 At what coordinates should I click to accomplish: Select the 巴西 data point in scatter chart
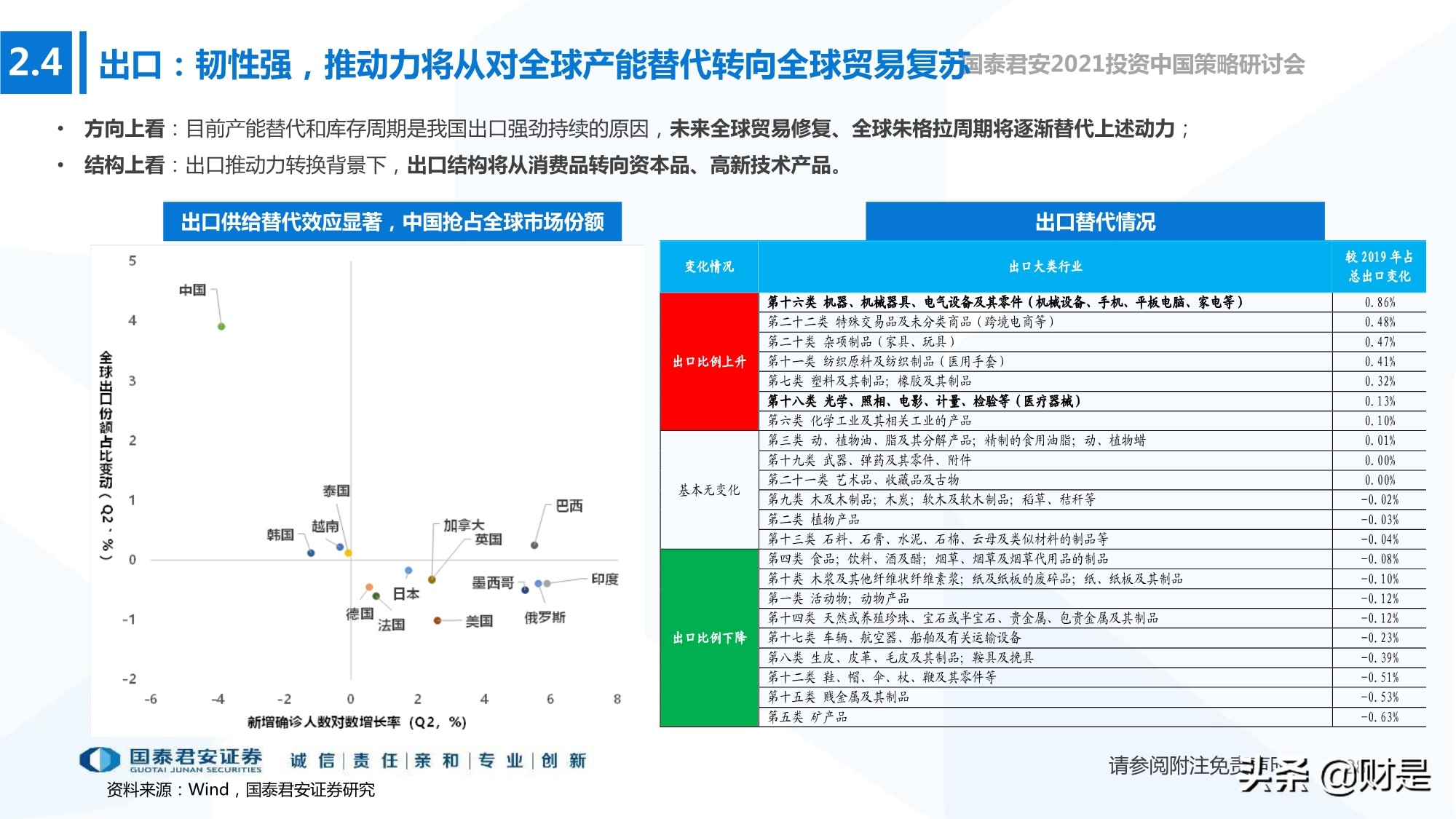(534, 545)
